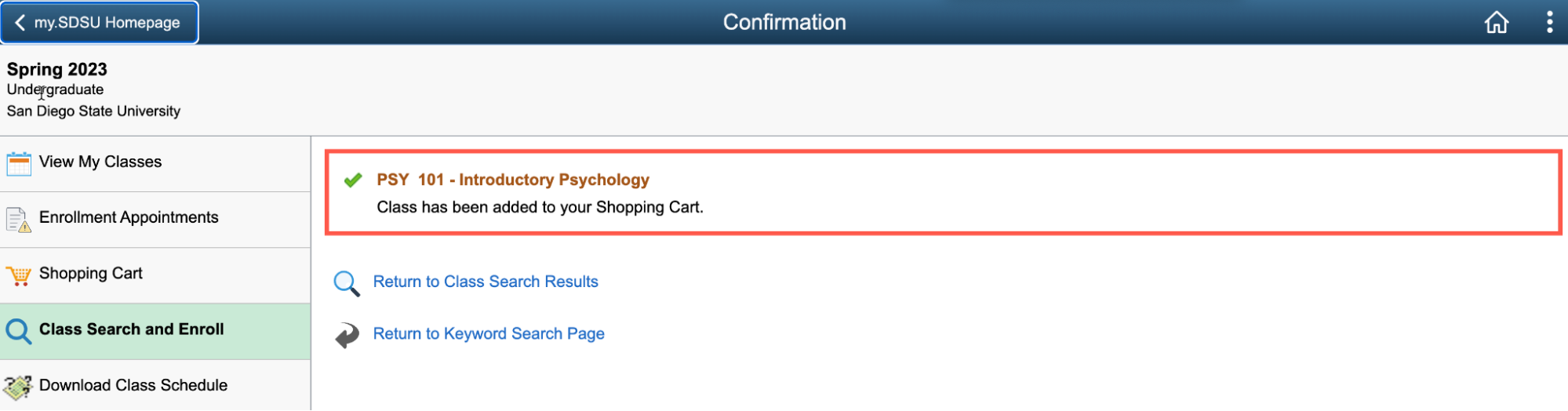This screenshot has width=1568, height=411.
Task: Click the magnifier icon for Class Search and Enroll
Action: tap(19, 332)
